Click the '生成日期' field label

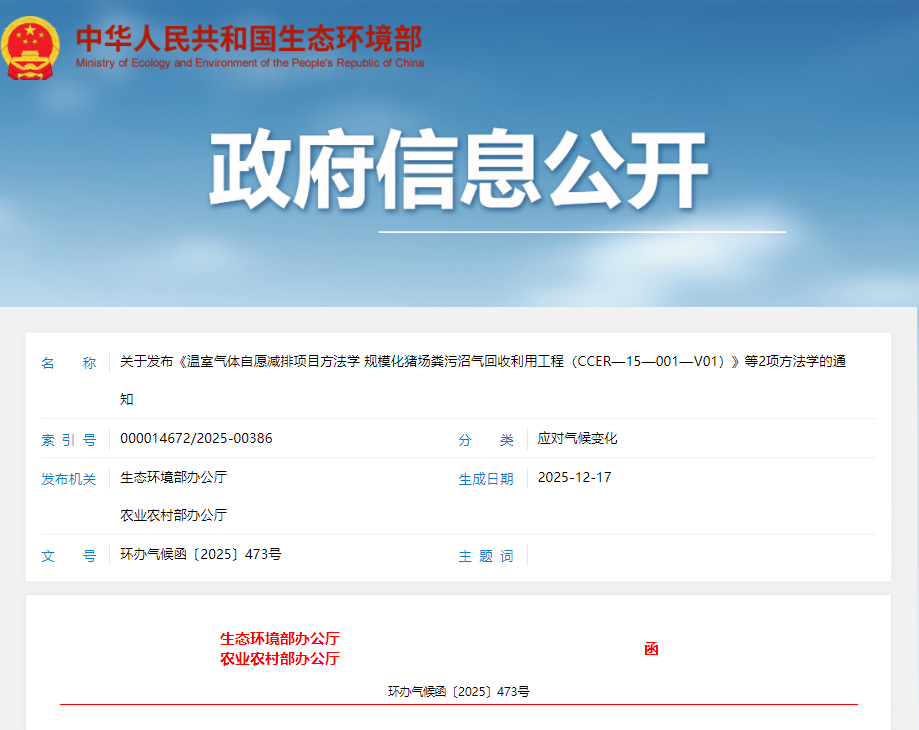click(486, 478)
